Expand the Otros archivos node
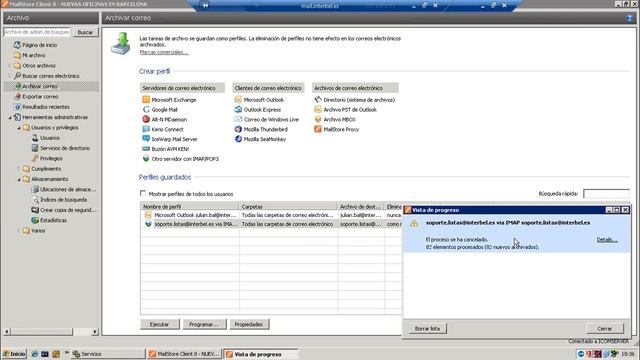Screen dimensions: 640x360 coord(10,66)
